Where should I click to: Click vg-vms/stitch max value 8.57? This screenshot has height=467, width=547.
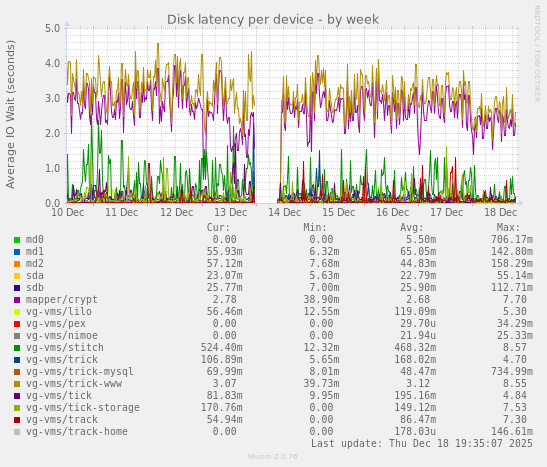click(x=515, y=348)
